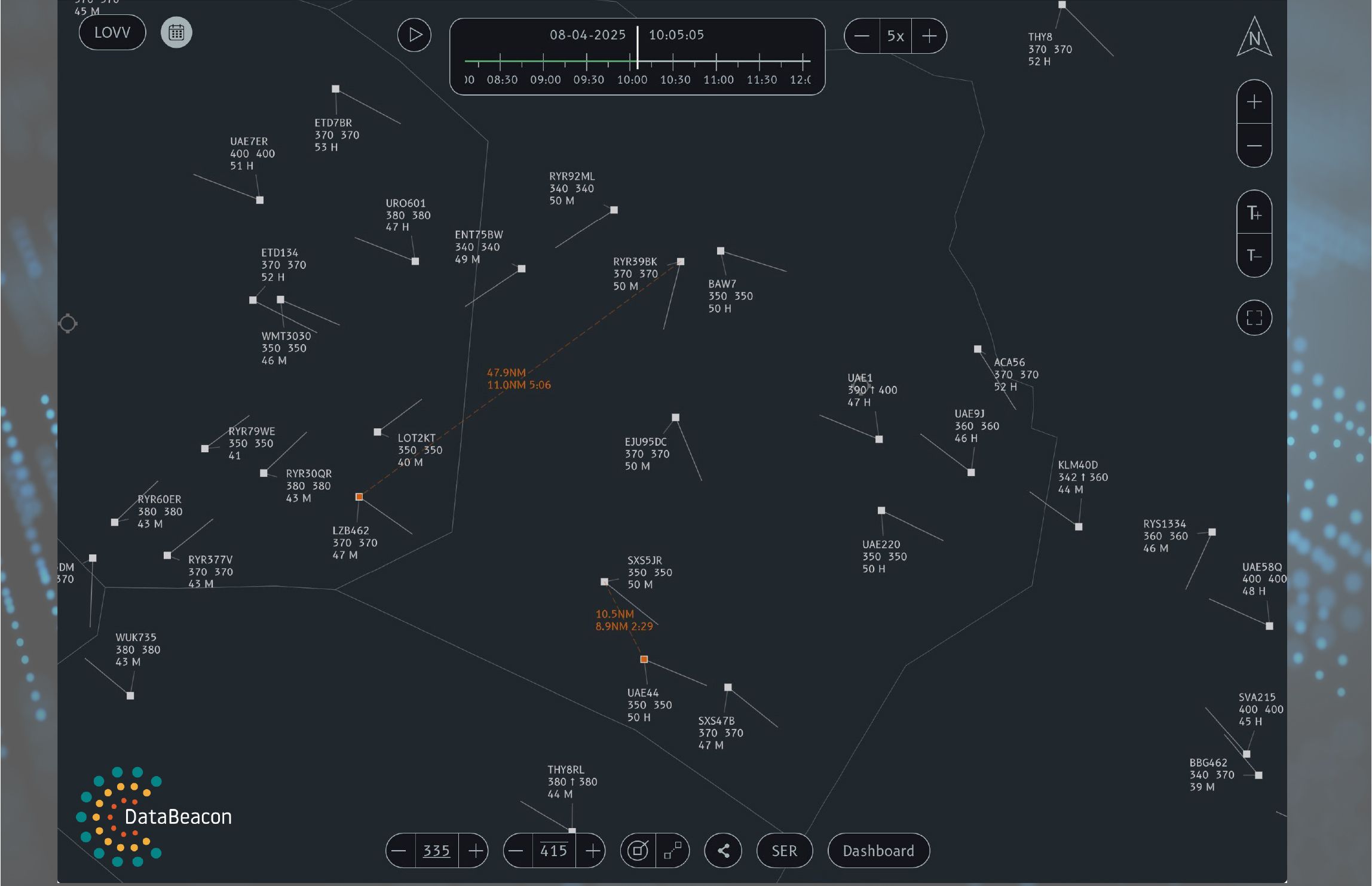Viewport: 1372px width, 886px height.
Task: Click the share icon button
Action: 723,851
